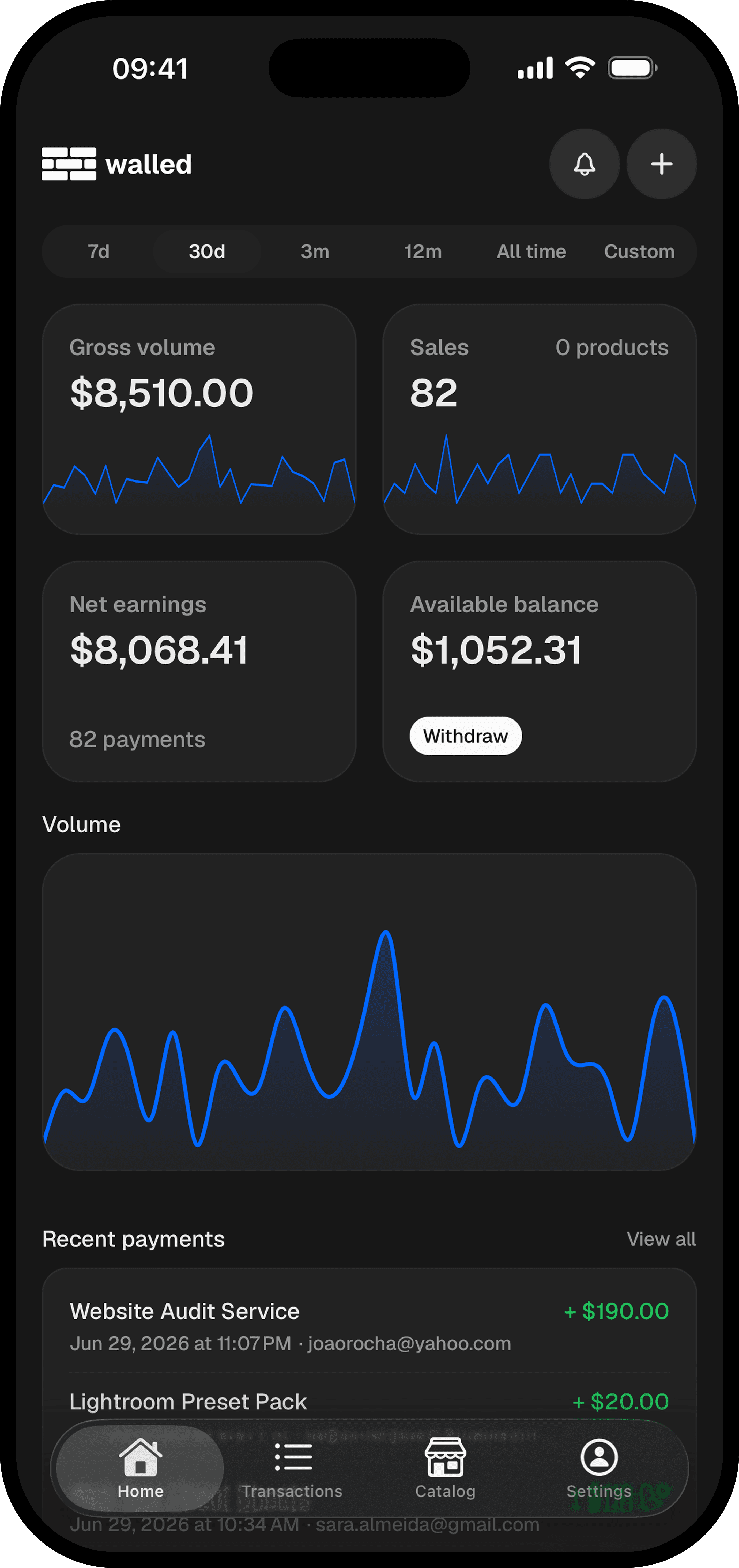Open the Website Audit Service payment

point(369,1326)
